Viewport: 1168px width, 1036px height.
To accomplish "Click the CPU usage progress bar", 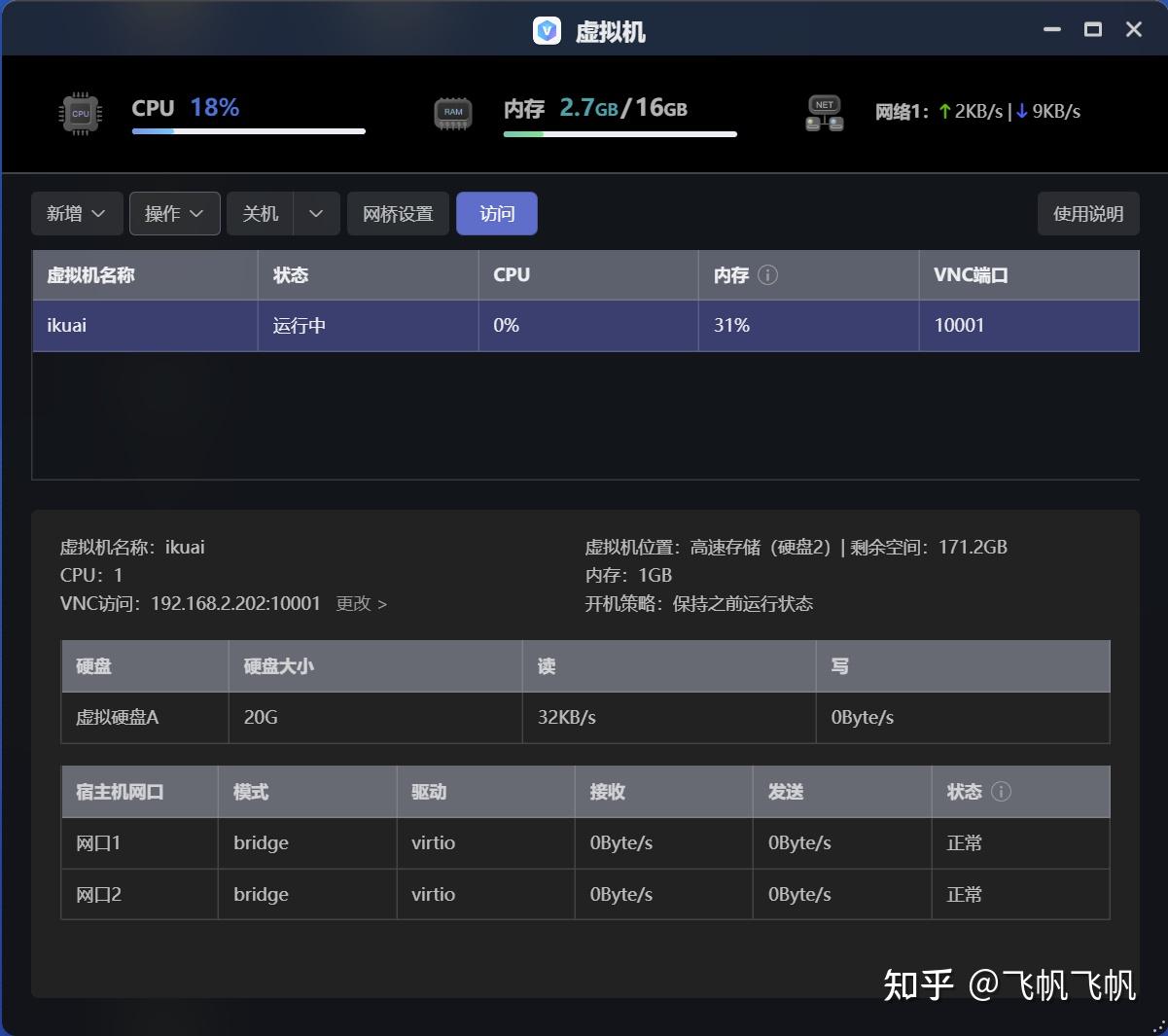I will tap(248, 129).
